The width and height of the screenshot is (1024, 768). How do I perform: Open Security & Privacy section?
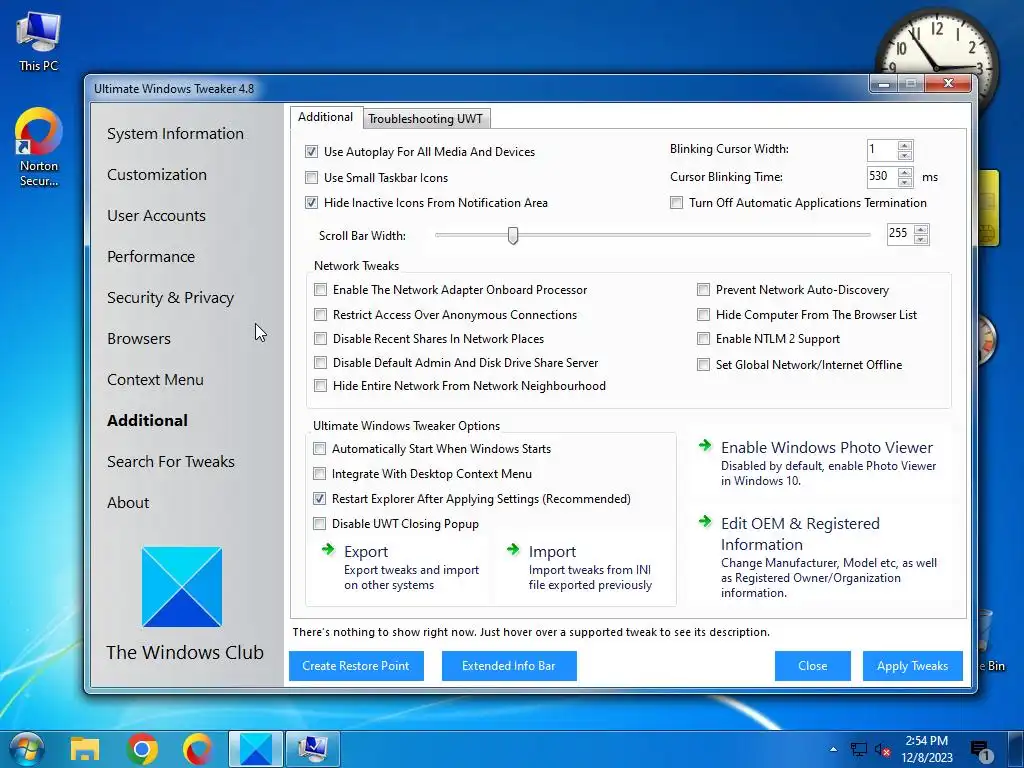click(170, 297)
